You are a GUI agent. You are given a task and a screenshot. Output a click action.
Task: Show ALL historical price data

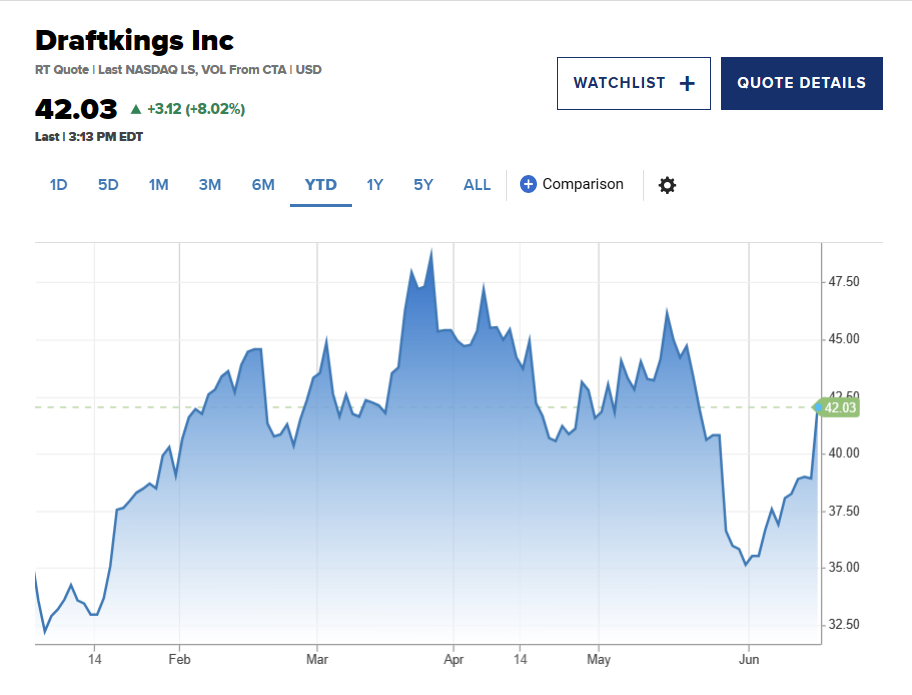[x=477, y=185]
